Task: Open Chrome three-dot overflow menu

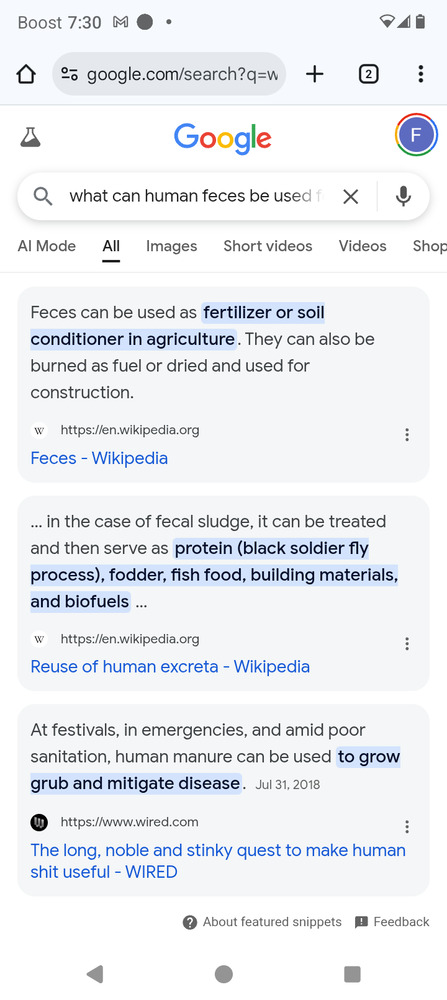Action: (420, 75)
